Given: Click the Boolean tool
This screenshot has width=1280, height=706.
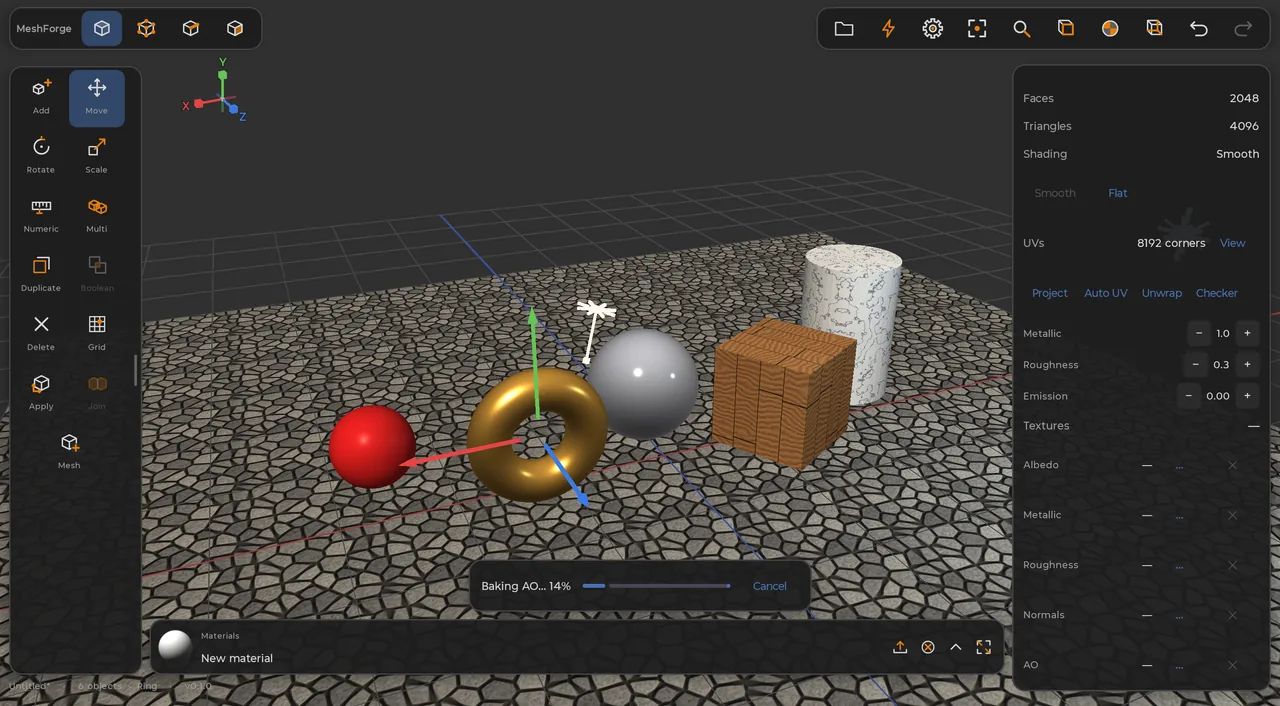Looking at the screenshot, I should [x=97, y=275].
